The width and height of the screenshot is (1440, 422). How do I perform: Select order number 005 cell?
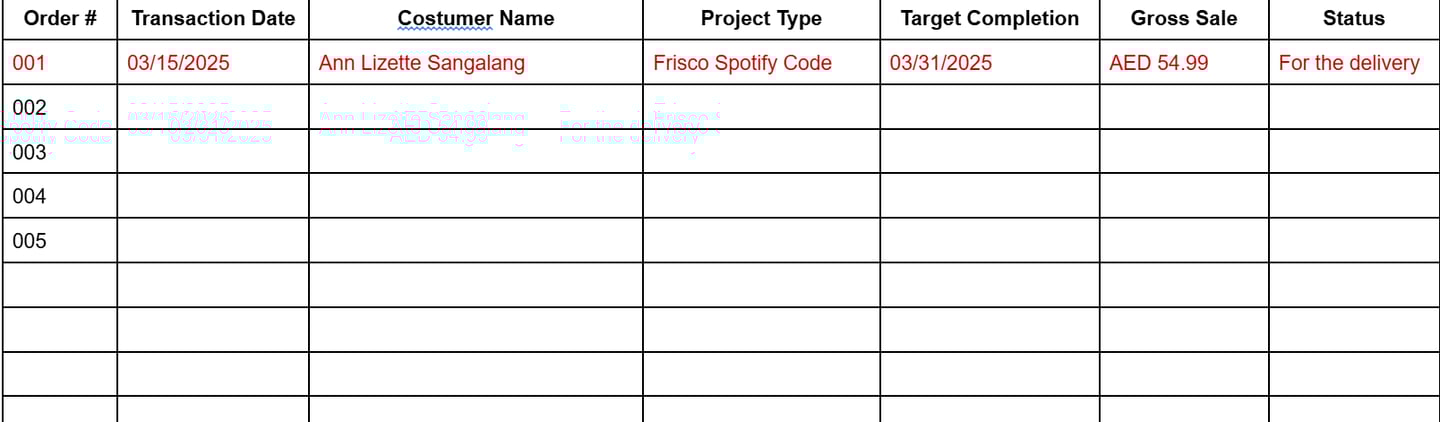pos(60,240)
